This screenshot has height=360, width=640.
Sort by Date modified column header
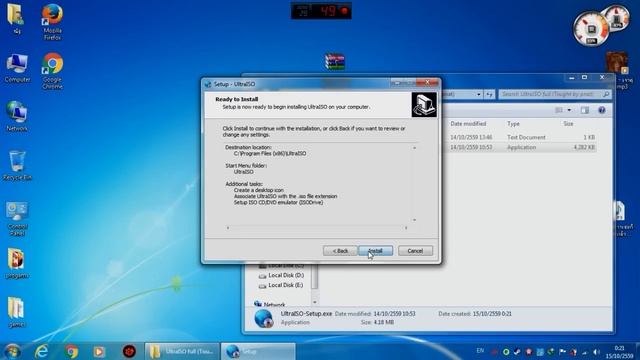[468, 124]
